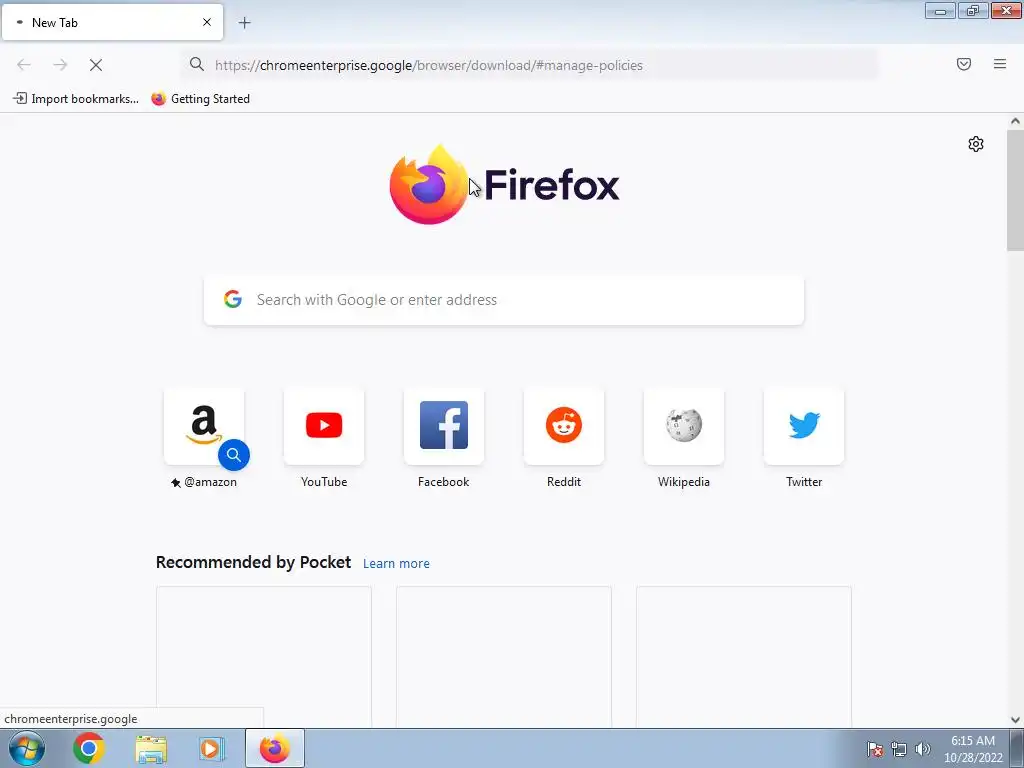Click the Learn more Pocket link
The image size is (1024, 768).
[x=396, y=564]
